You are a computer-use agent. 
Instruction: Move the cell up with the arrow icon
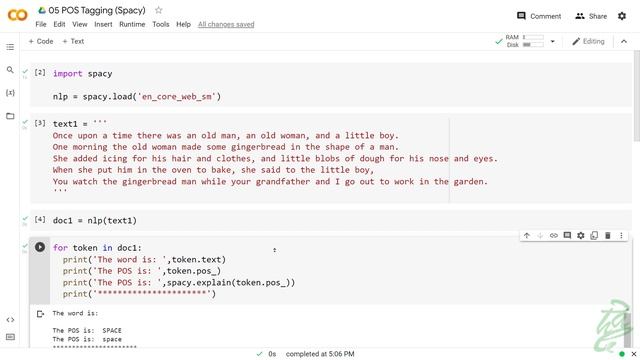[527, 236]
